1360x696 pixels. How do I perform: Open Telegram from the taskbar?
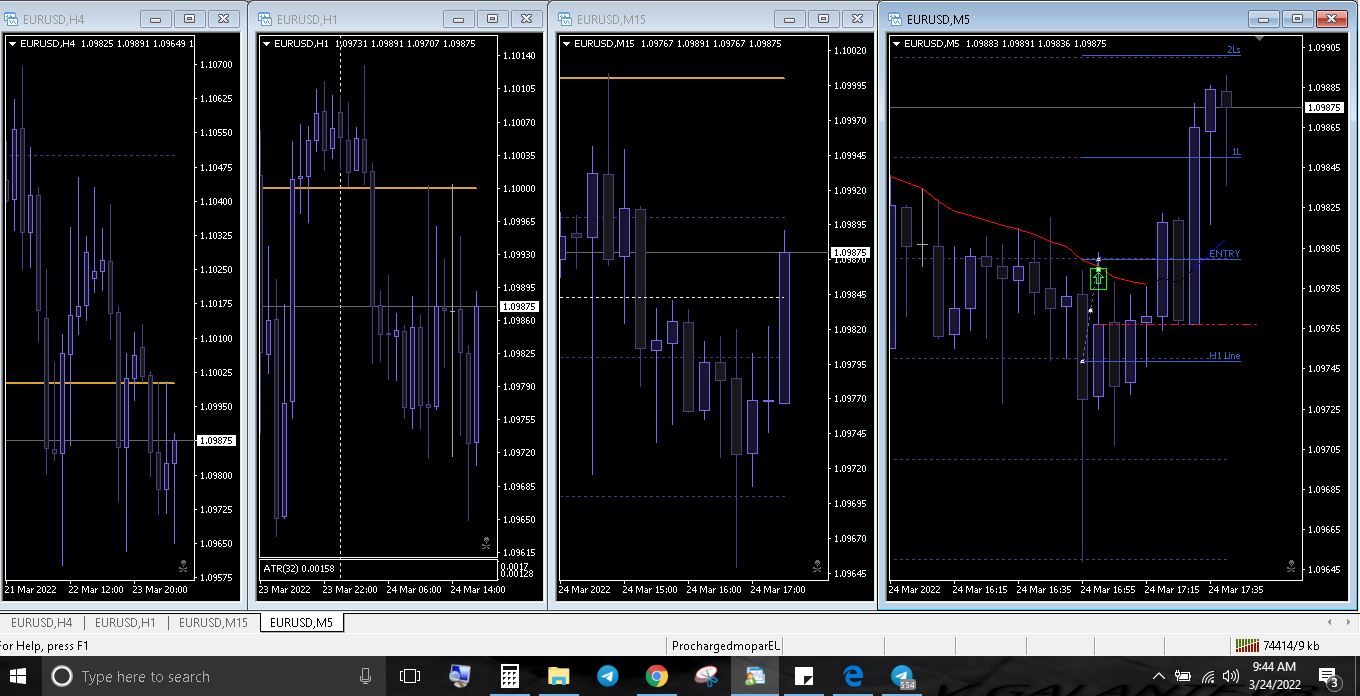(607, 676)
